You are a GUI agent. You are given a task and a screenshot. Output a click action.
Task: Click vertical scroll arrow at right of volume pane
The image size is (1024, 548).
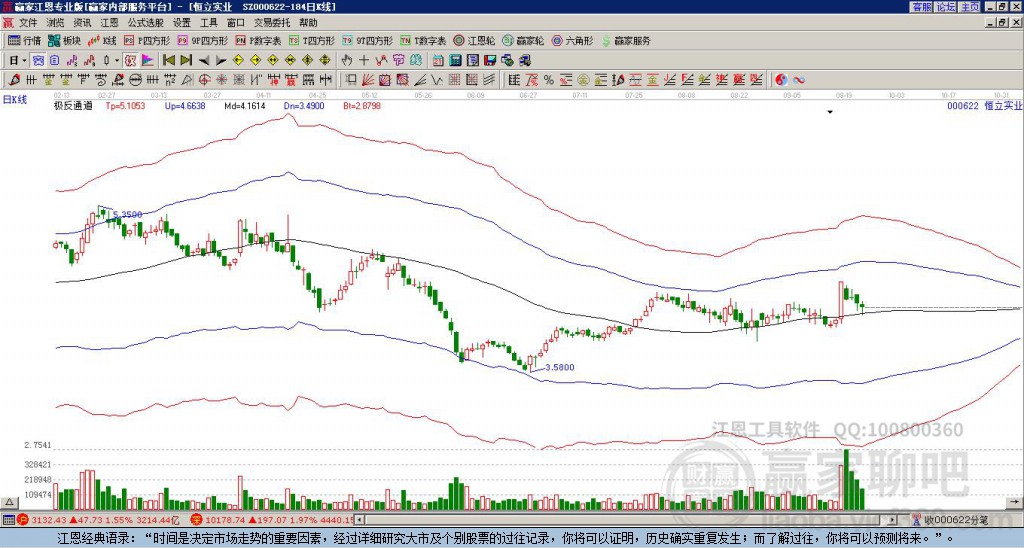point(1015,502)
